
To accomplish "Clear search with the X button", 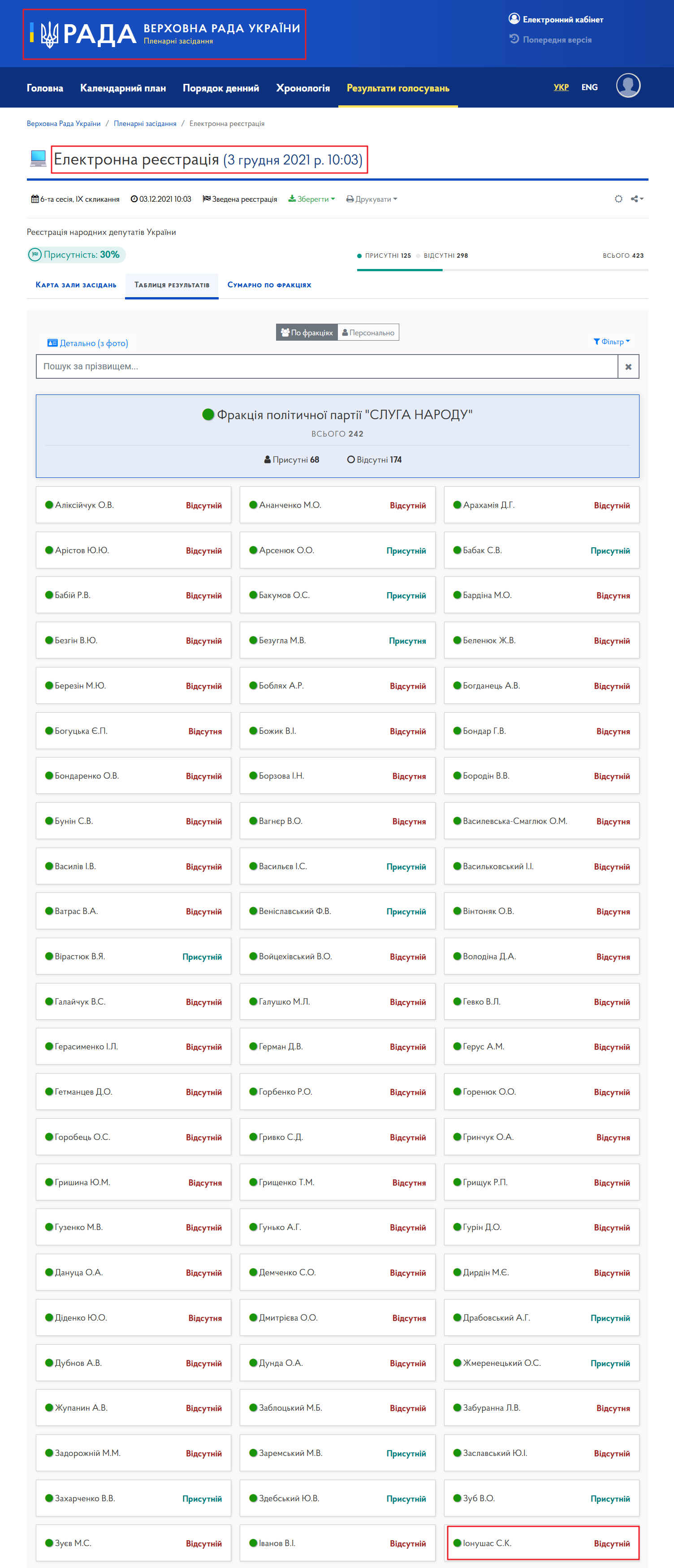I will 628,367.
